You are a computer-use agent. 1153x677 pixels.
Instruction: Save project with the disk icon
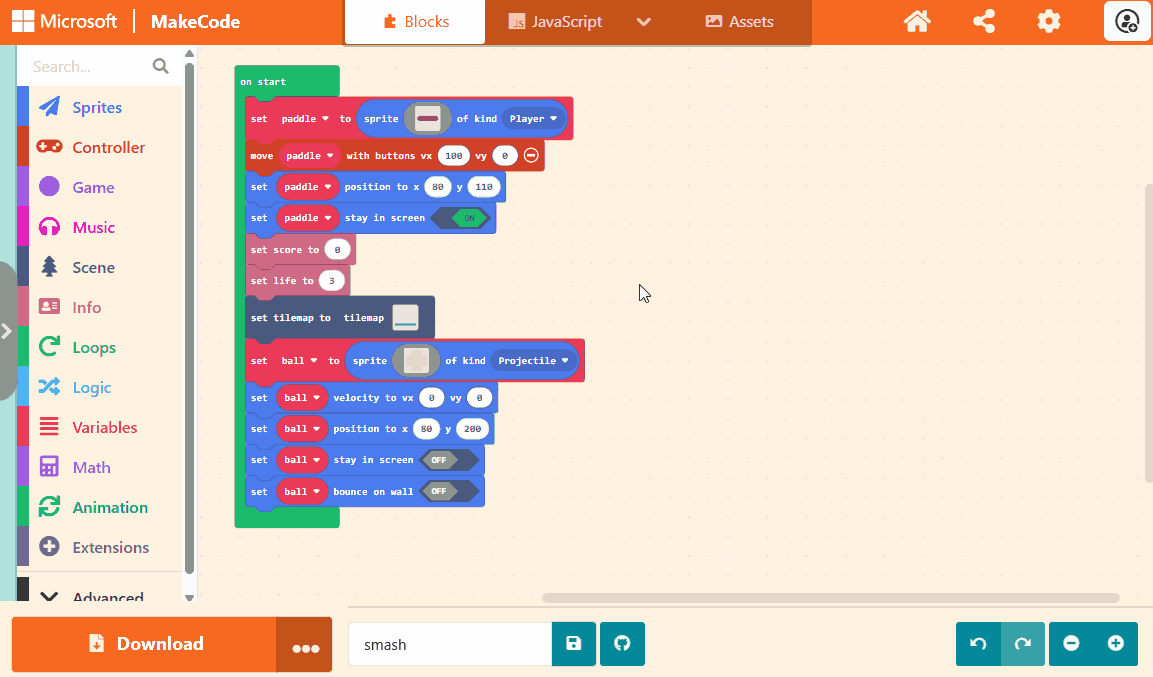(x=574, y=644)
